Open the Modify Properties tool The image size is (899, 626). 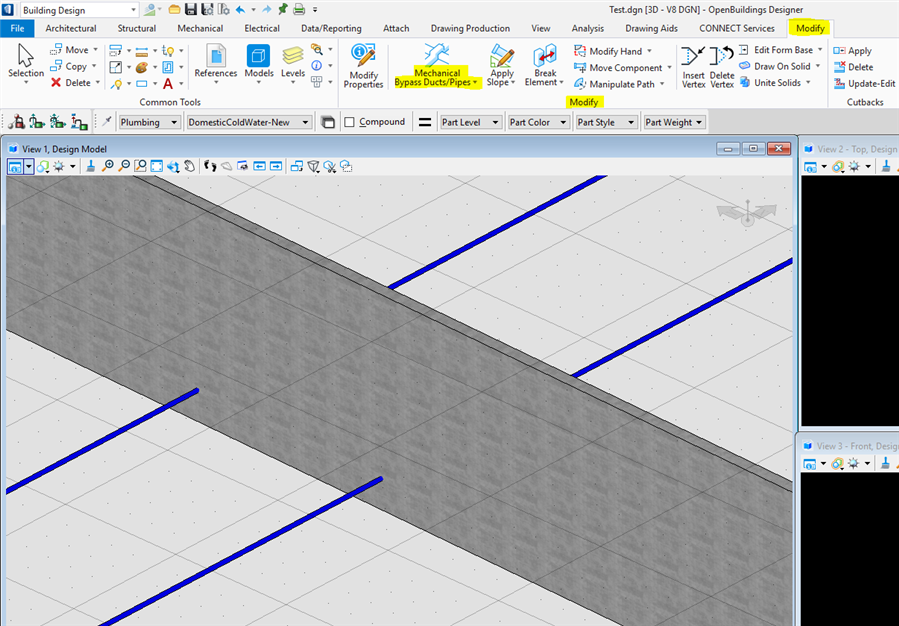(363, 66)
